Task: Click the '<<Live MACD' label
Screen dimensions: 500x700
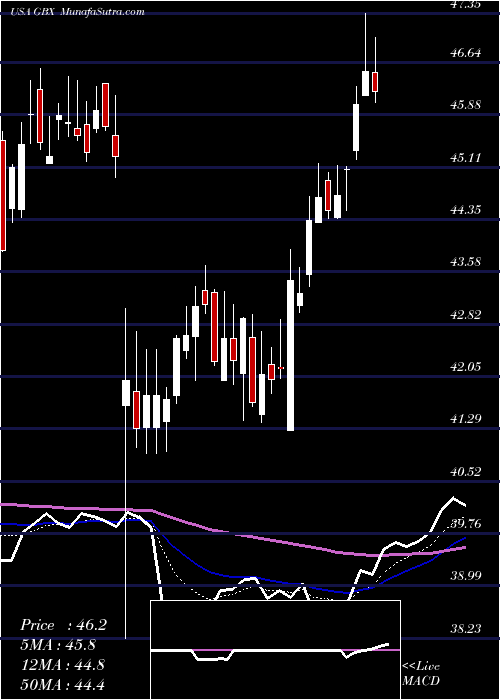Action: click(421, 673)
